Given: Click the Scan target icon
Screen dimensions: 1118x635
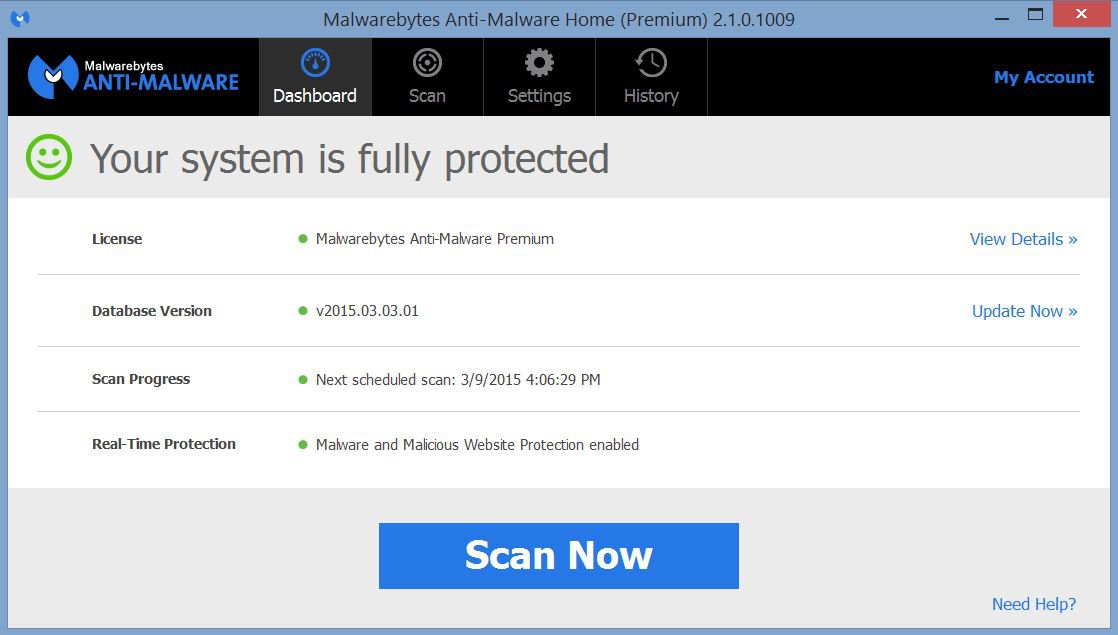Looking at the screenshot, I should [x=427, y=64].
